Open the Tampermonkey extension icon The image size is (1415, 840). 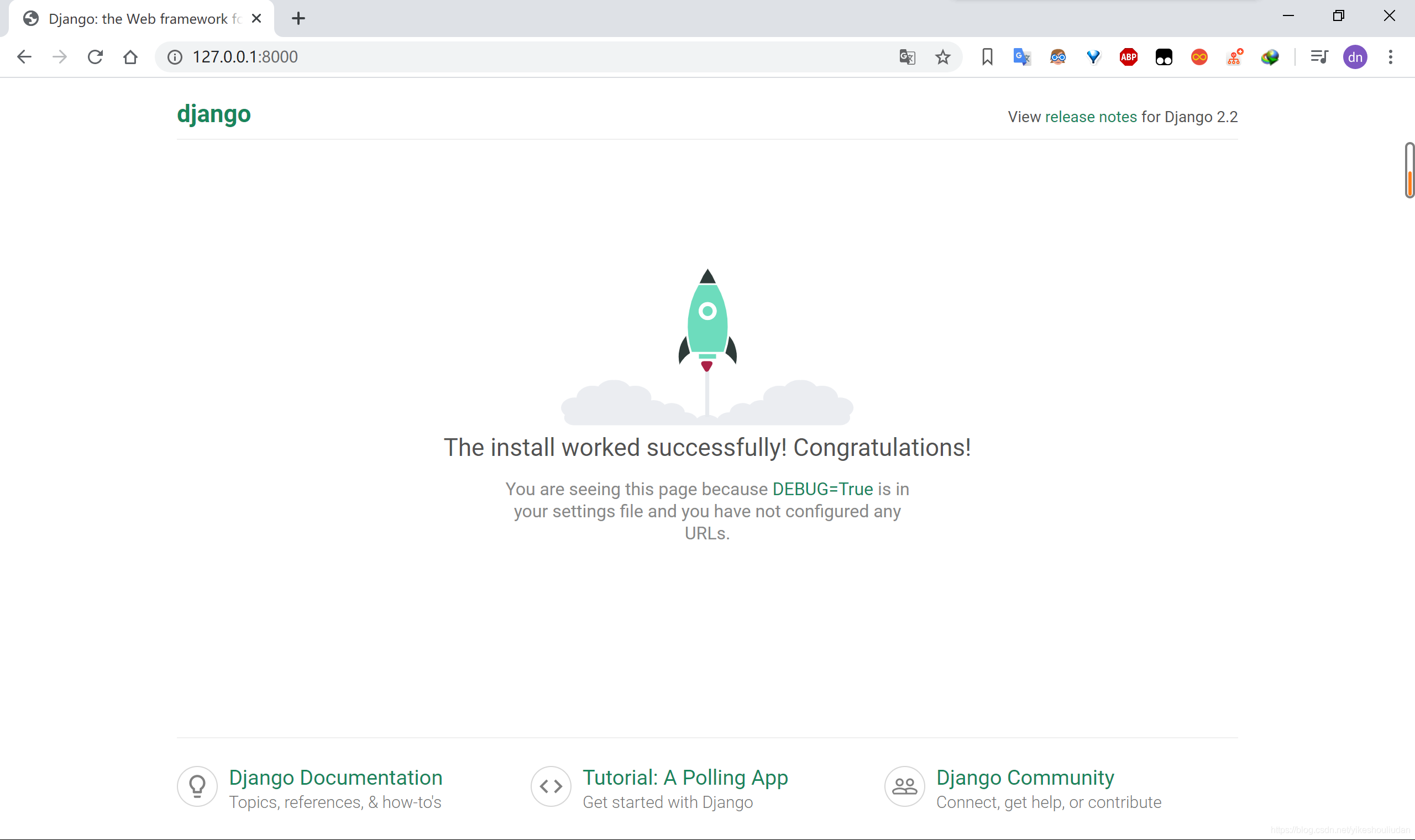coord(1164,57)
